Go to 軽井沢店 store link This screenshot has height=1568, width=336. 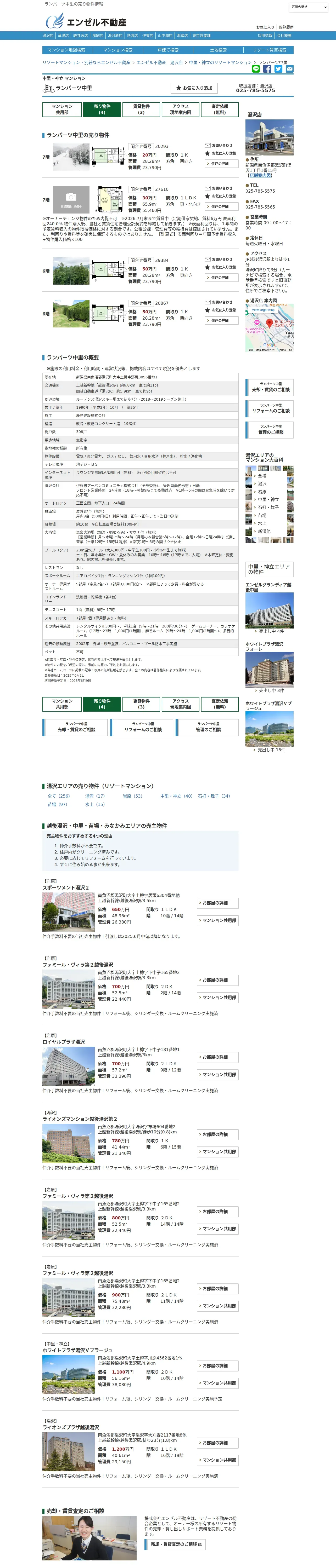pos(81,36)
